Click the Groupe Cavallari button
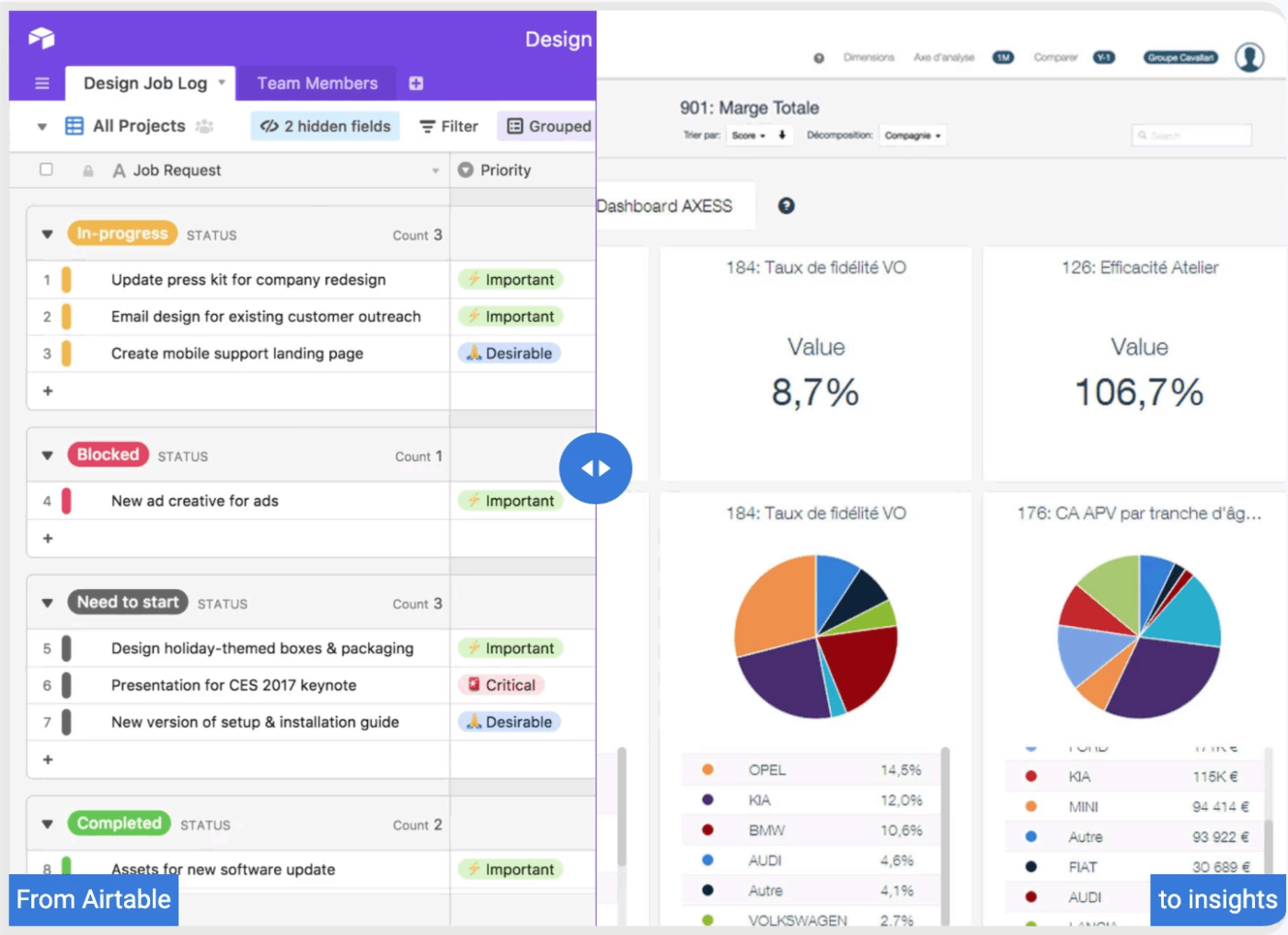1288x935 pixels. [x=1180, y=56]
